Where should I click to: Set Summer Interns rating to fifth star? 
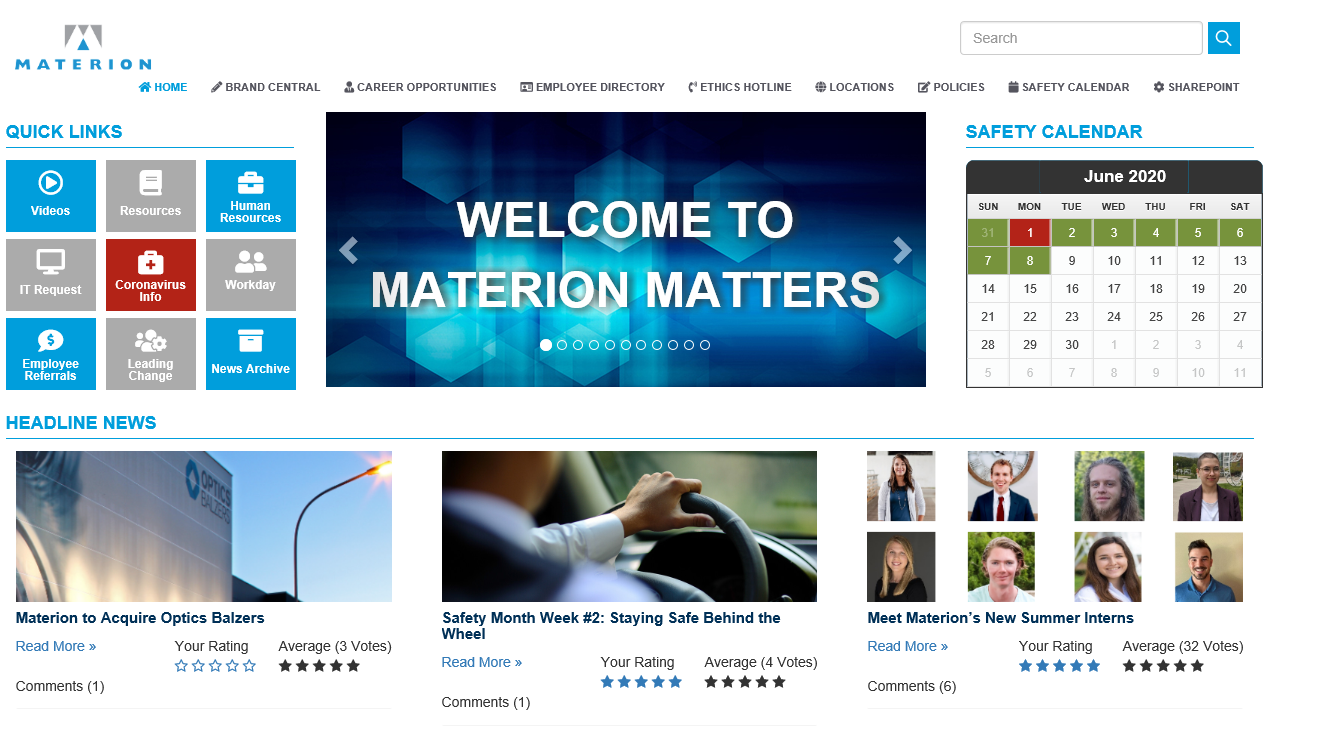coord(1093,666)
